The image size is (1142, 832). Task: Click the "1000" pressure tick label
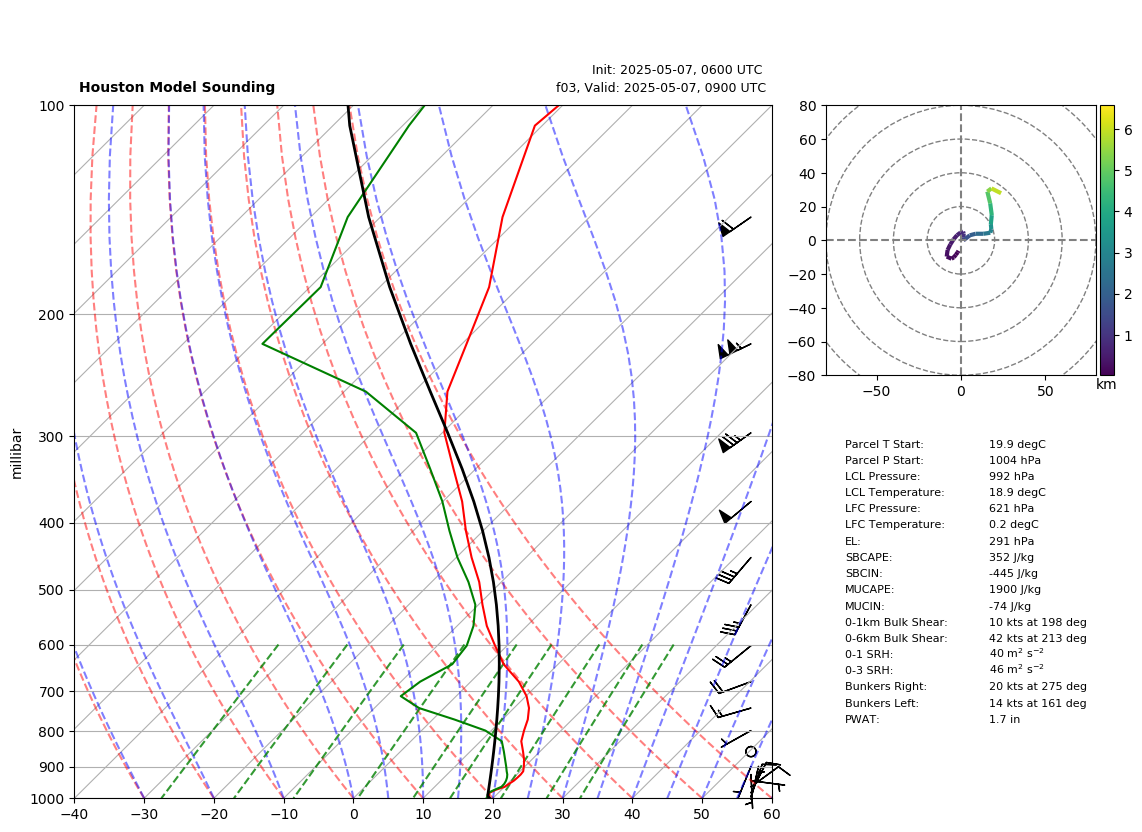(49, 799)
